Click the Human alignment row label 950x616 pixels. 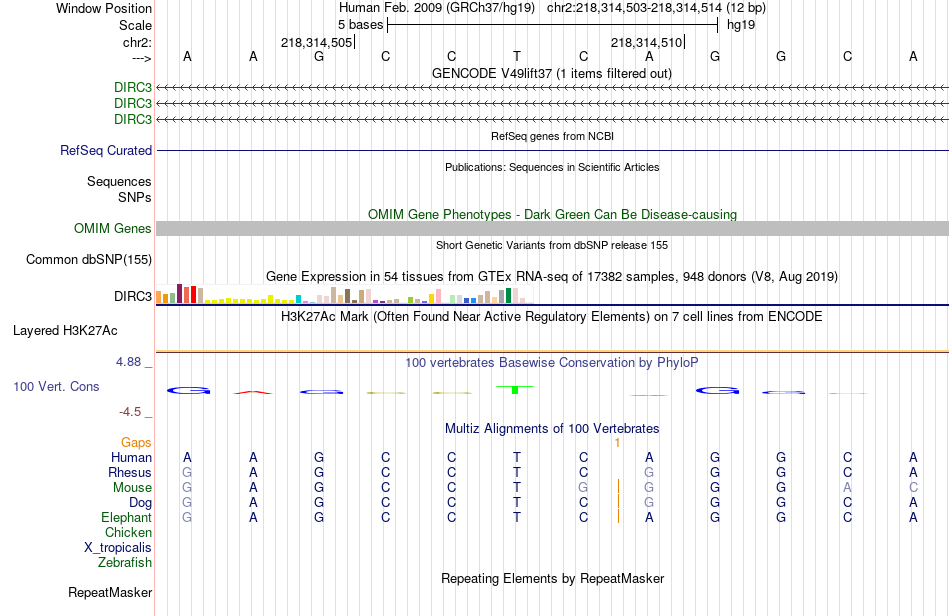(131, 457)
